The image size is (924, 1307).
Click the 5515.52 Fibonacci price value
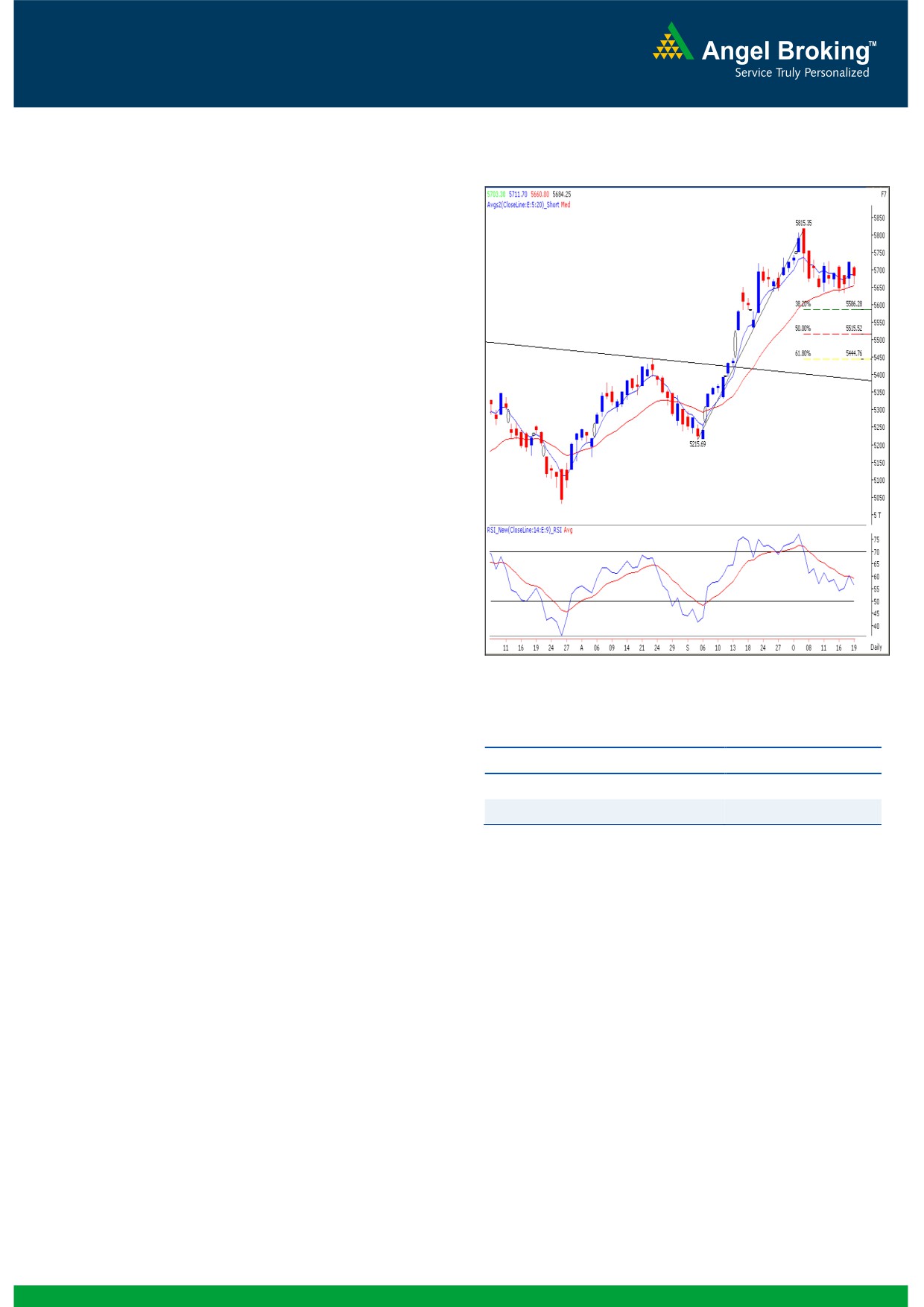[853, 329]
